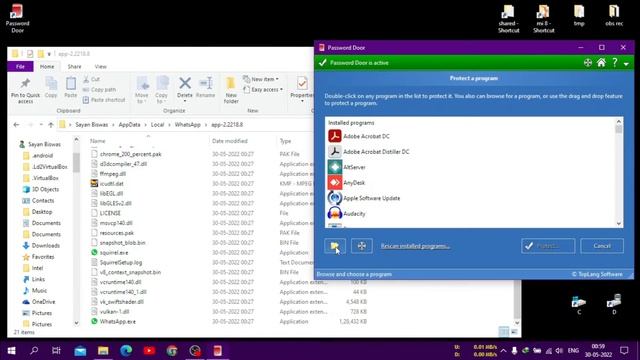The height and width of the screenshot is (360, 640).
Task: Click the Rename ribbon icon
Action: click(x=205, y=87)
